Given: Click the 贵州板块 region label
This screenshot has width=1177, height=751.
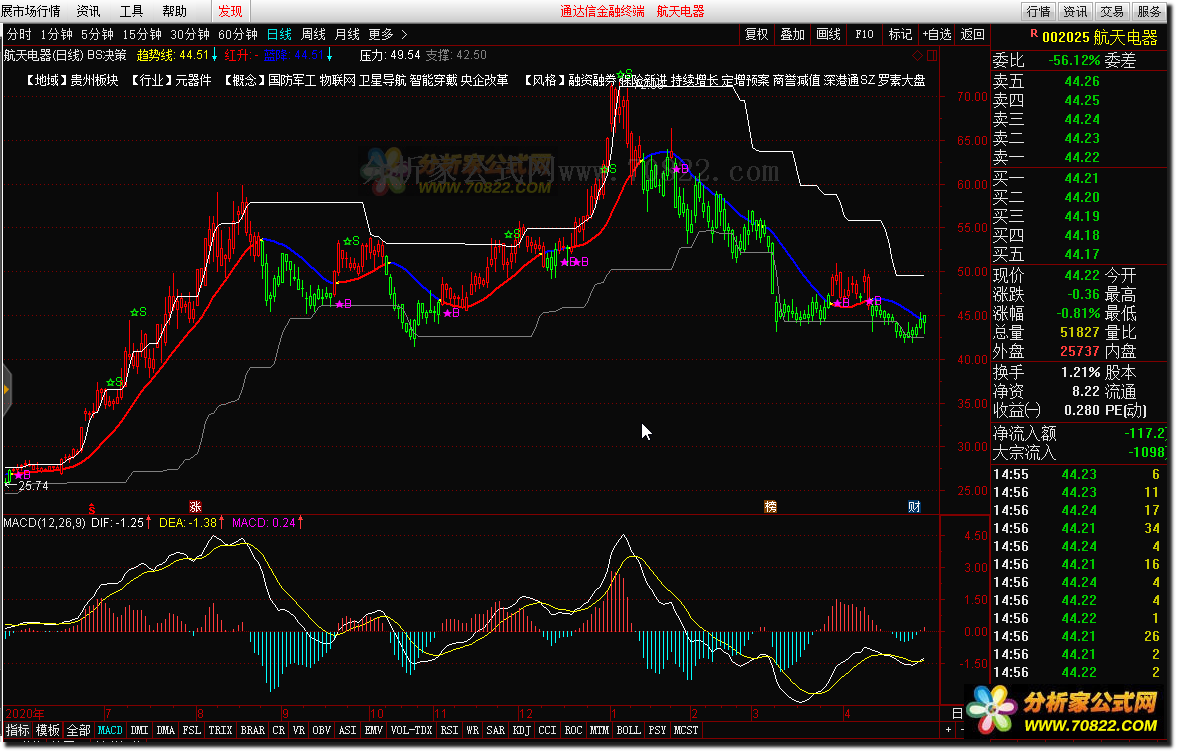Looking at the screenshot, I should pos(95,80).
